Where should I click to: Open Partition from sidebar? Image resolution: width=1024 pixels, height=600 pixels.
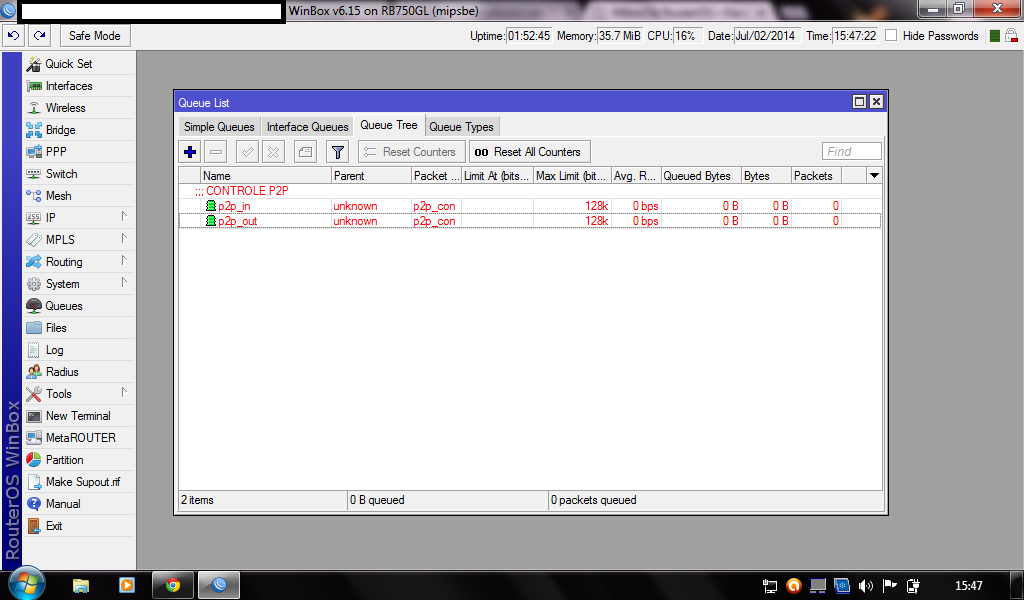pos(79,460)
